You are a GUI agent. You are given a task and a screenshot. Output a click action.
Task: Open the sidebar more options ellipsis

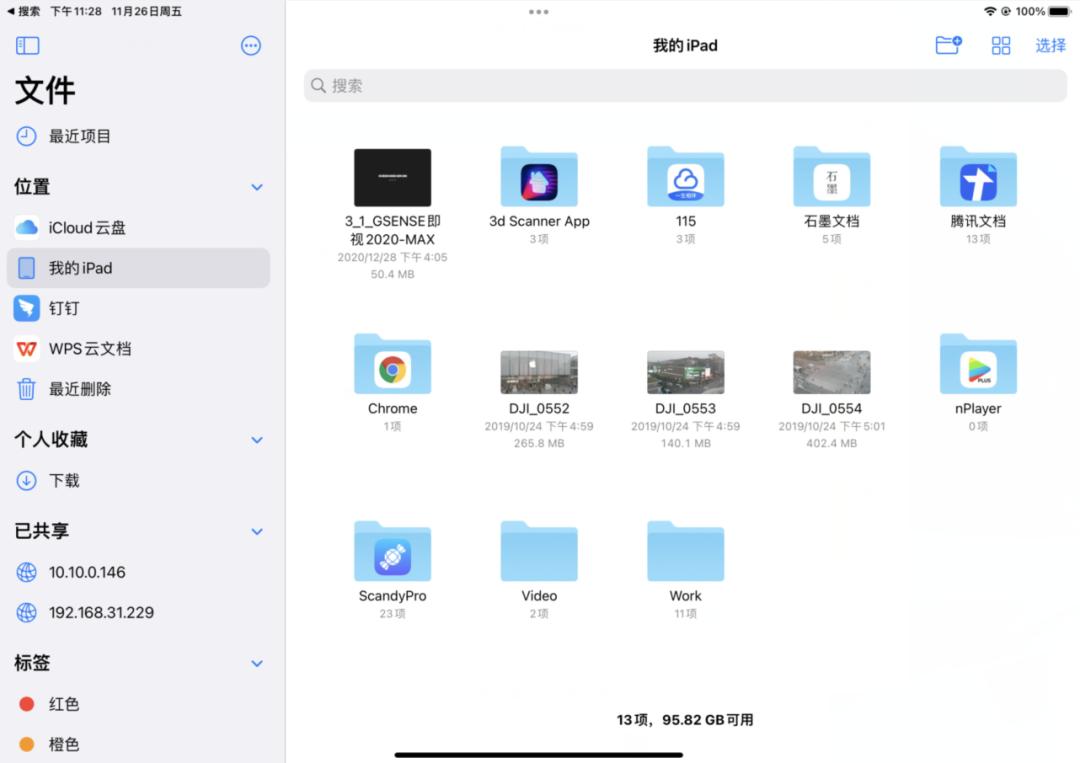[251, 46]
